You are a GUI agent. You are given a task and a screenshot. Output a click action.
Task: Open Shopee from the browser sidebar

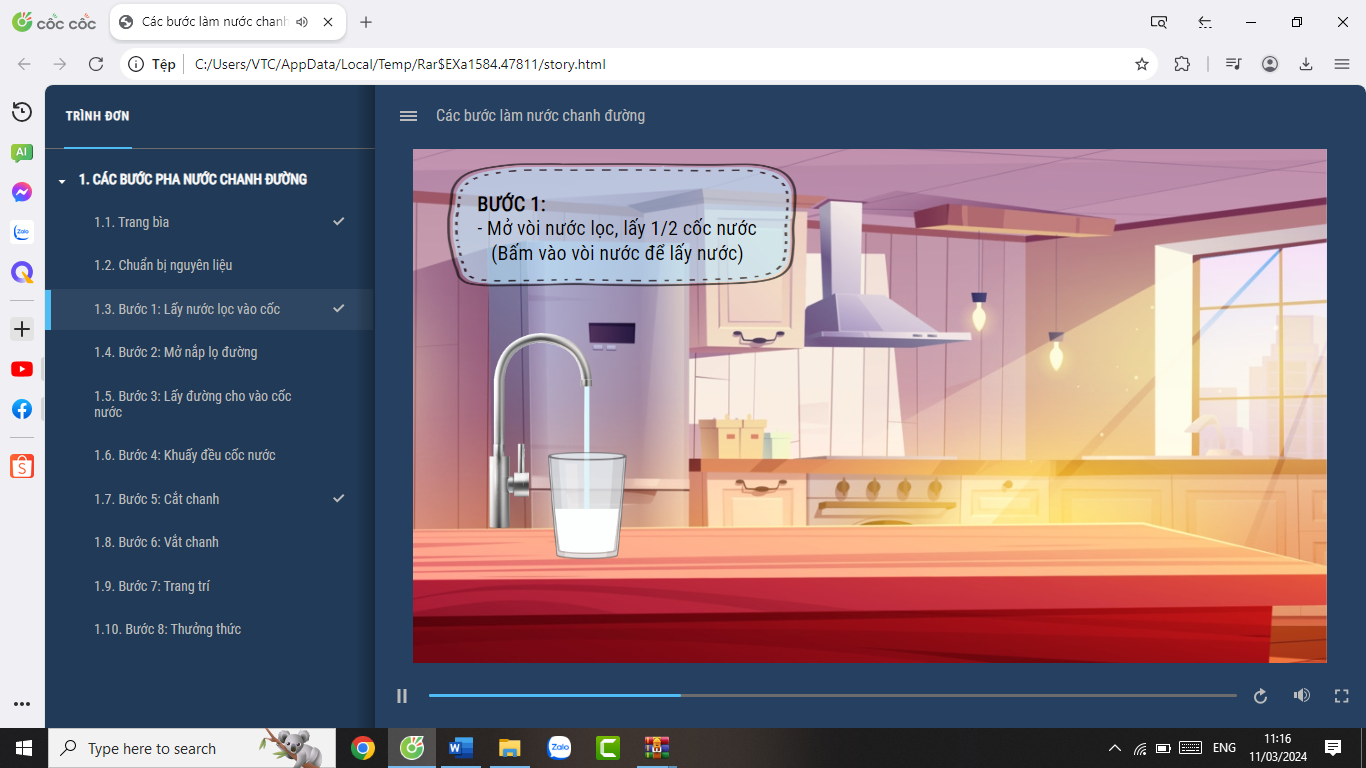click(x=22, y=466)
